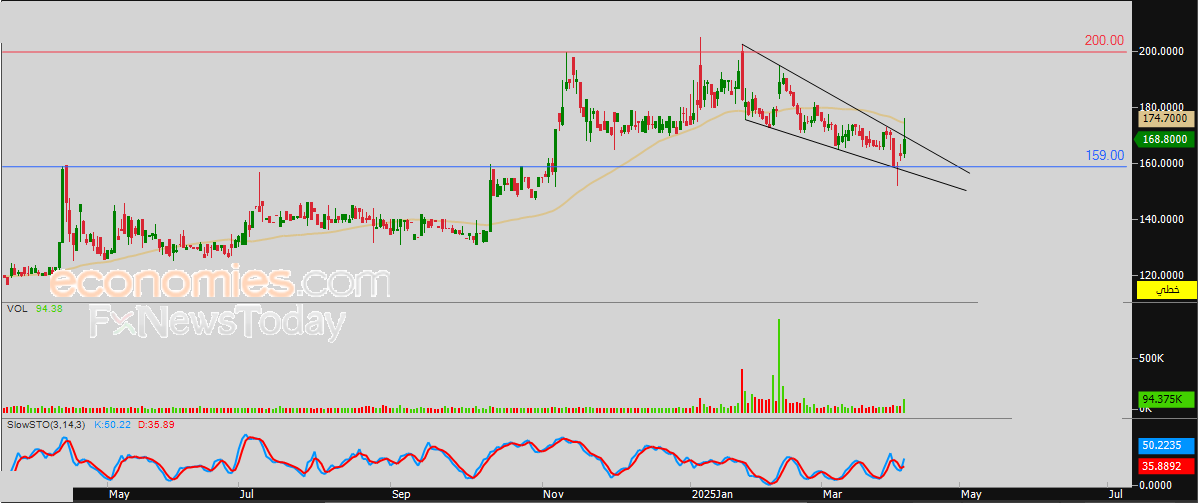Select the tallest green volume spike bar
The width and height of the screenshot is (1198, 503).
(779, 365)
